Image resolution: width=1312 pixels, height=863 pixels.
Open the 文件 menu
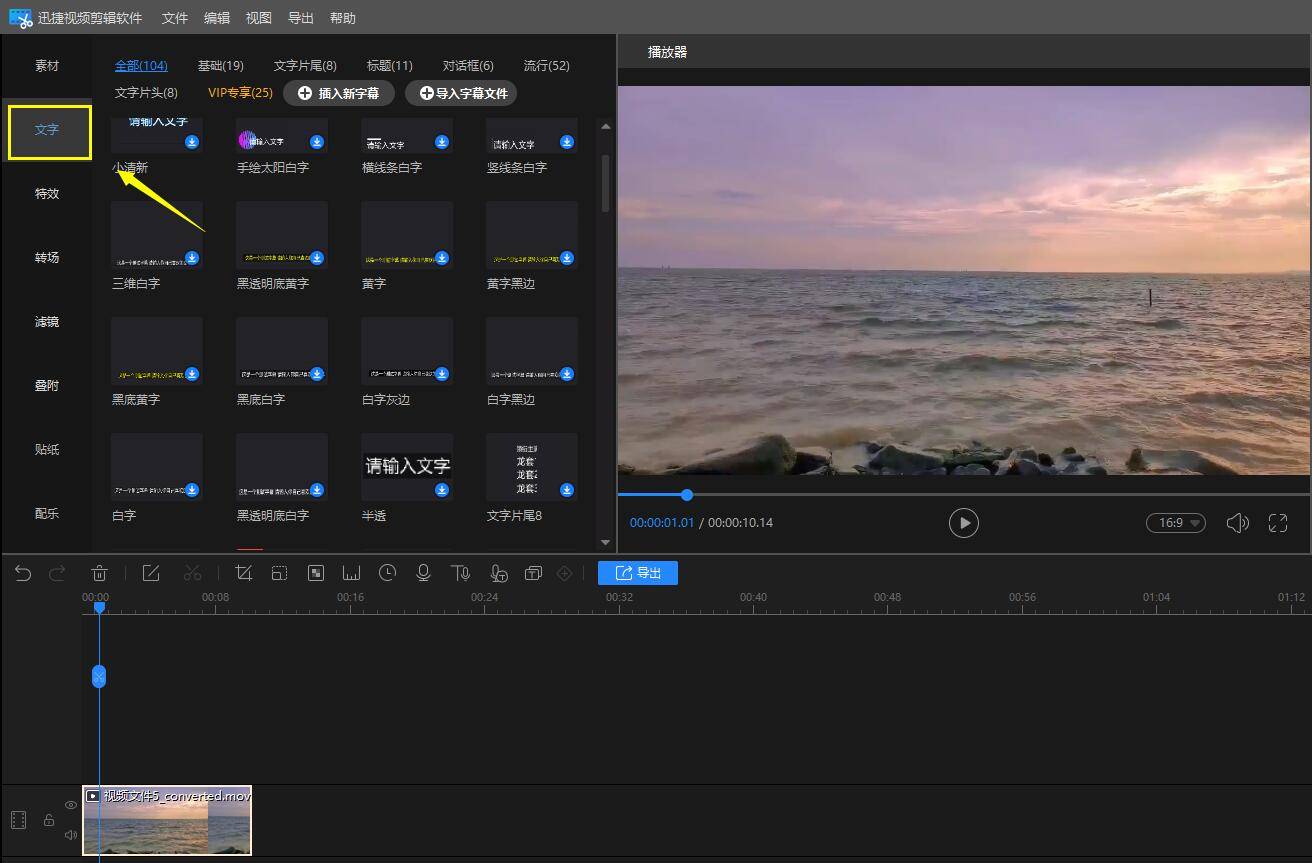175,18
